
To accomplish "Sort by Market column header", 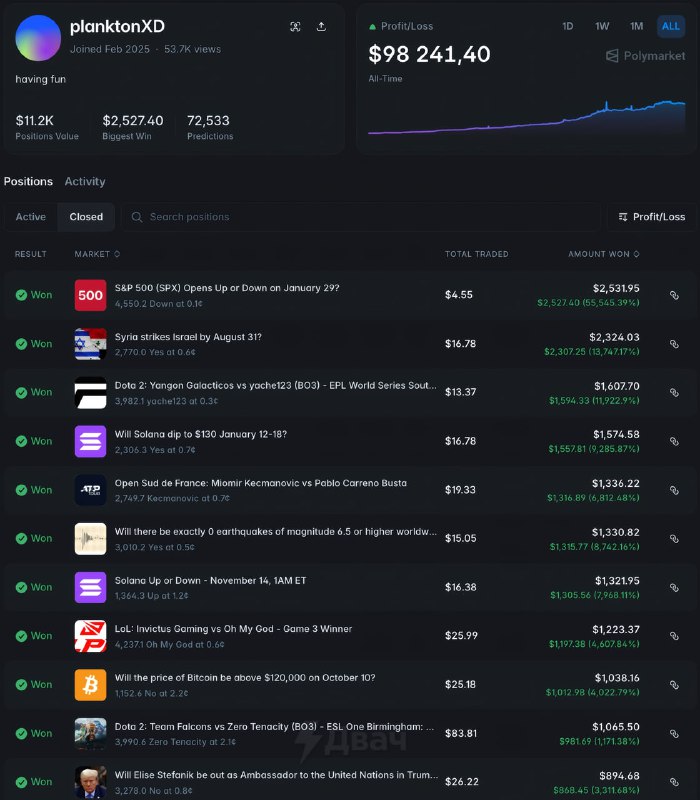I will 97,254.
